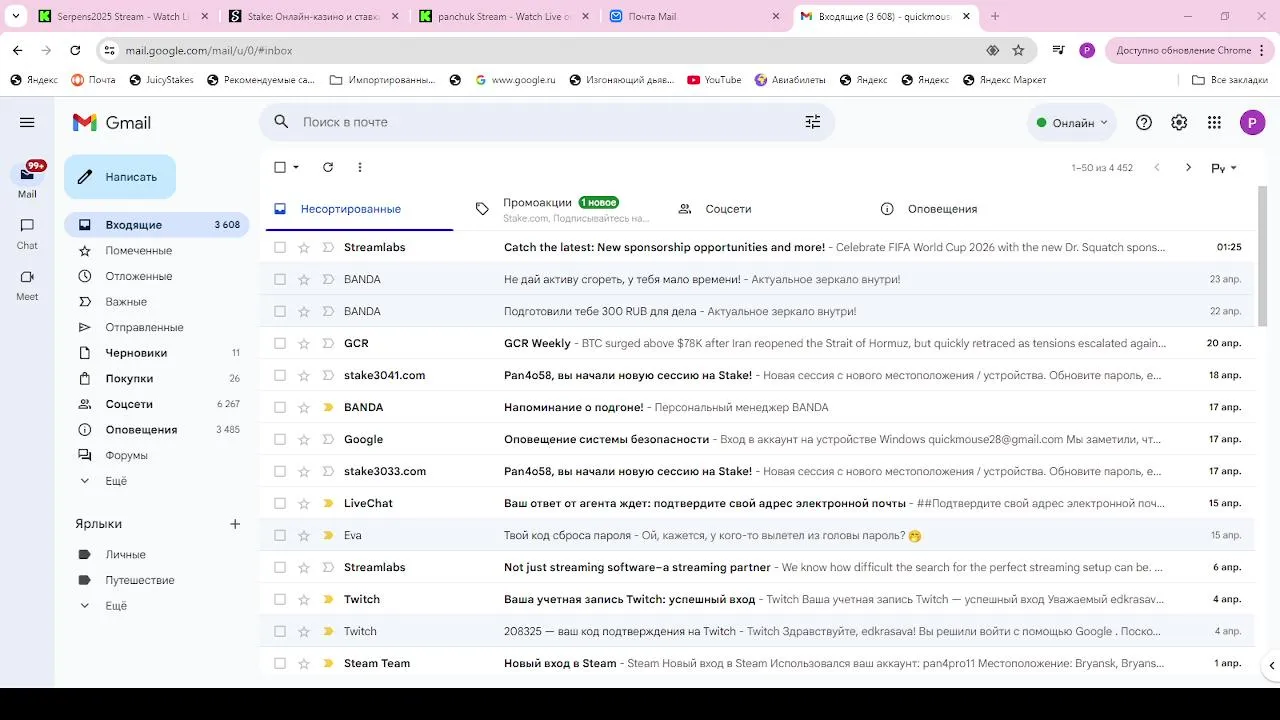Image resolution: width=1280 pixels, height=720 pixels.
Task: Click Доступно обновление Chrome button
Action: [1188, 50]
